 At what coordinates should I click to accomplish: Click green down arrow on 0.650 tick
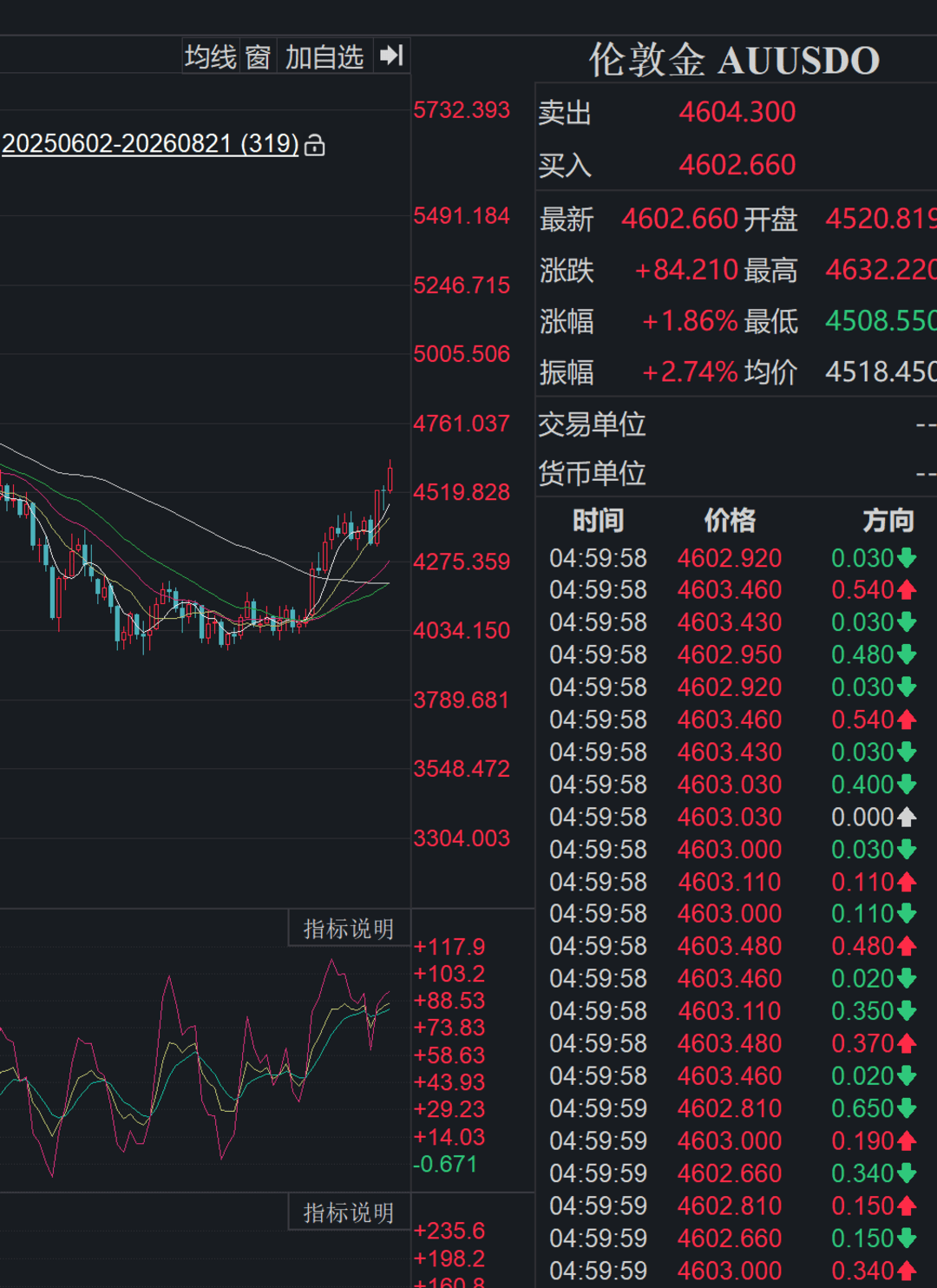(x=907, y=1108)
